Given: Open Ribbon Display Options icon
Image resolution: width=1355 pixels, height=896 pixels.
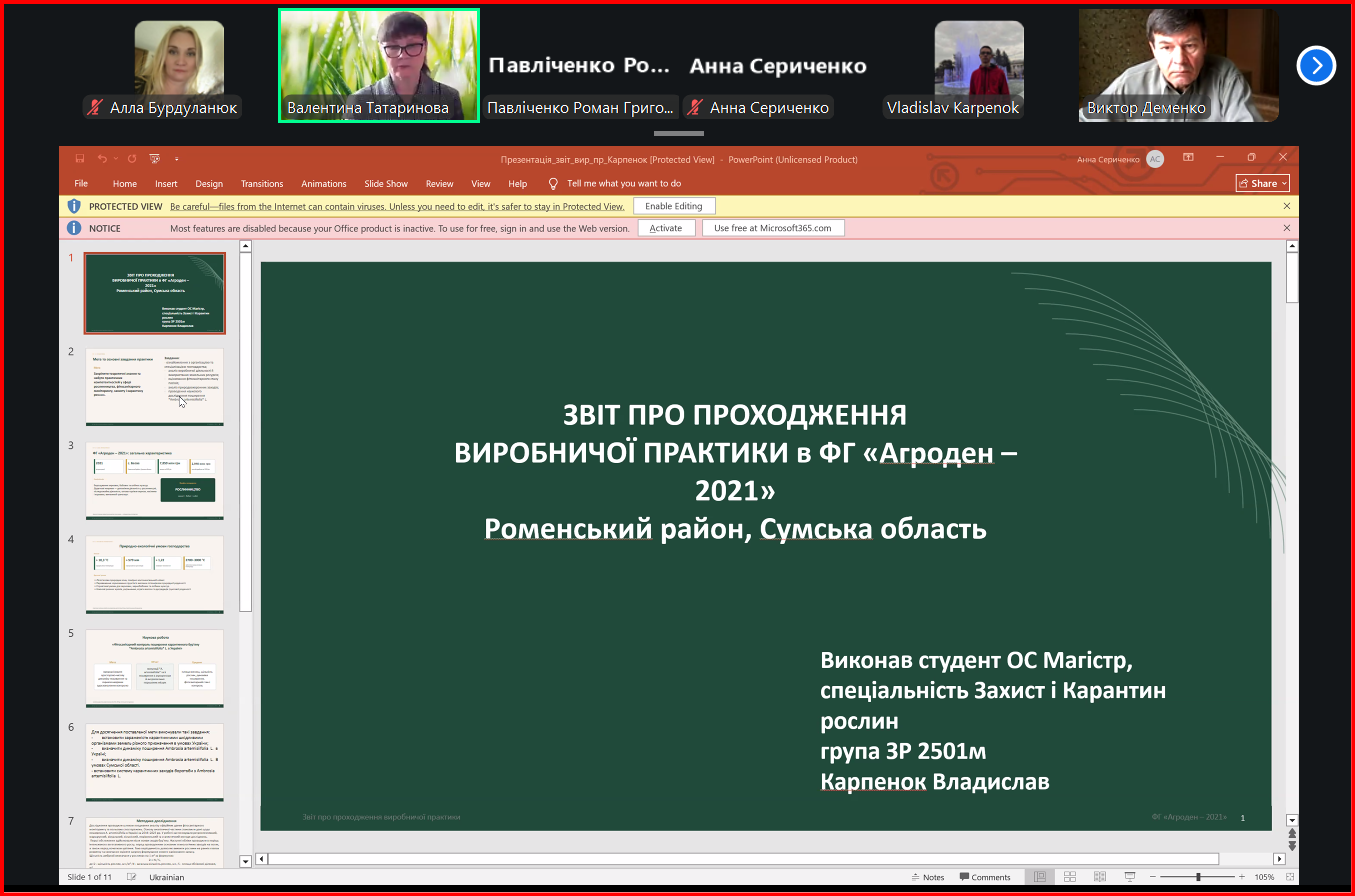Looking at the screenshot, I should pyautogui.click(x=1188, y=158).
